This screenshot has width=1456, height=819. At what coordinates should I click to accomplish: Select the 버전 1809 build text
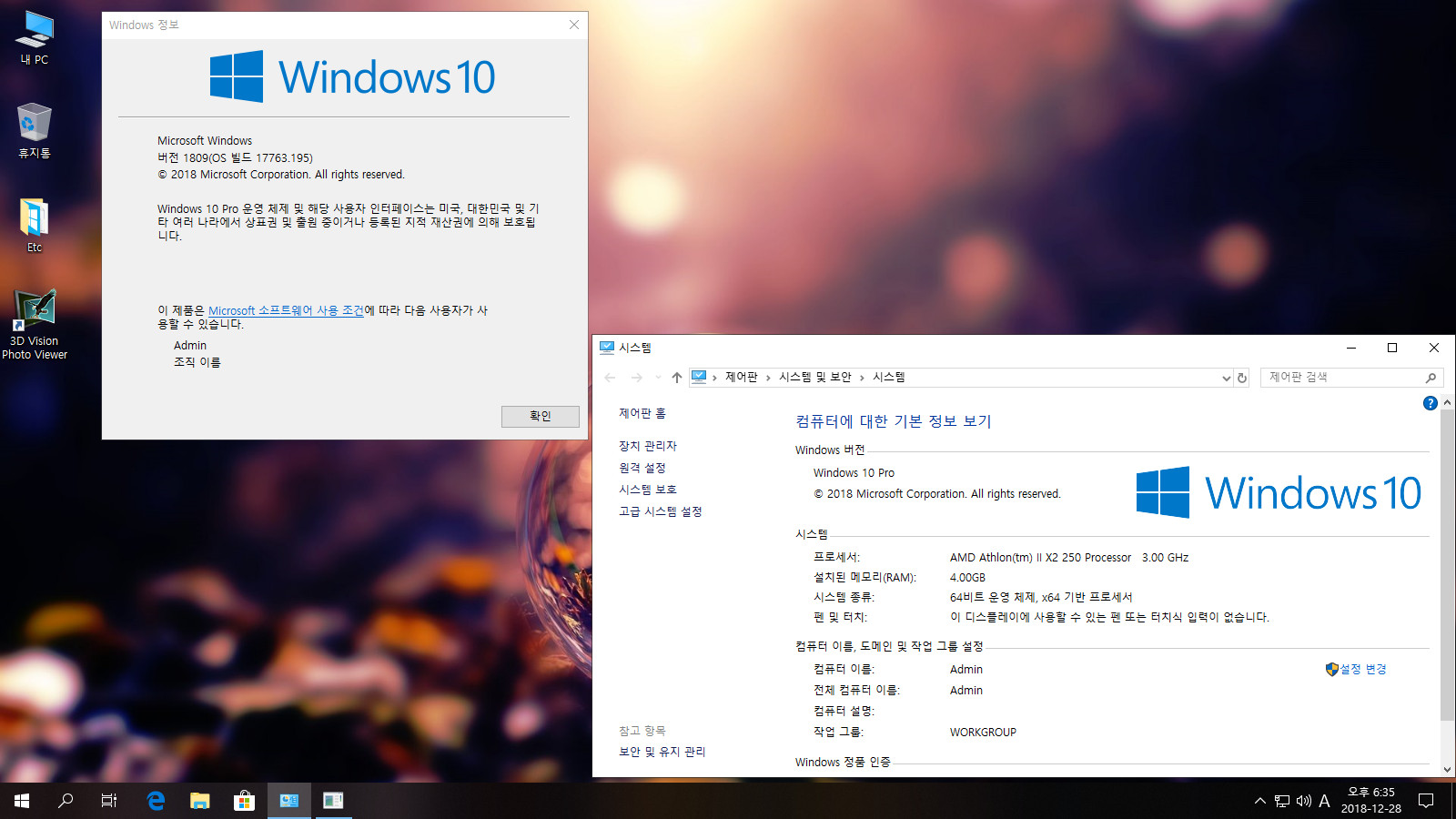[235, 157]
